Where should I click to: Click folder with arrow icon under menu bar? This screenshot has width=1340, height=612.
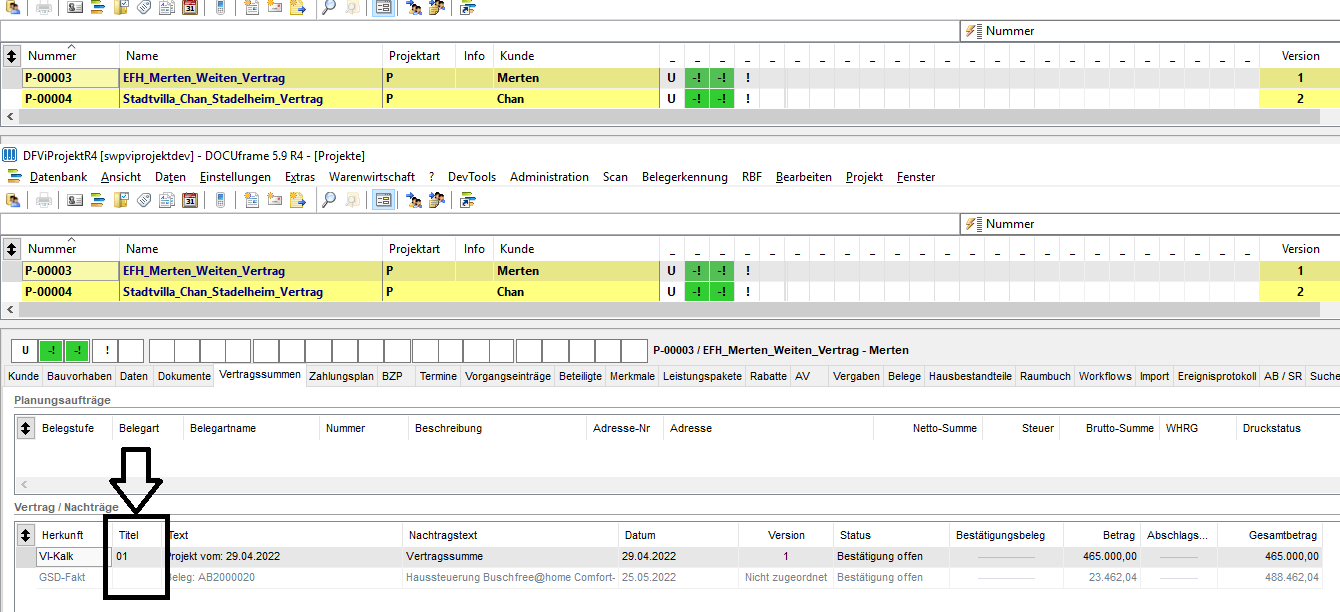coord(297,200)
